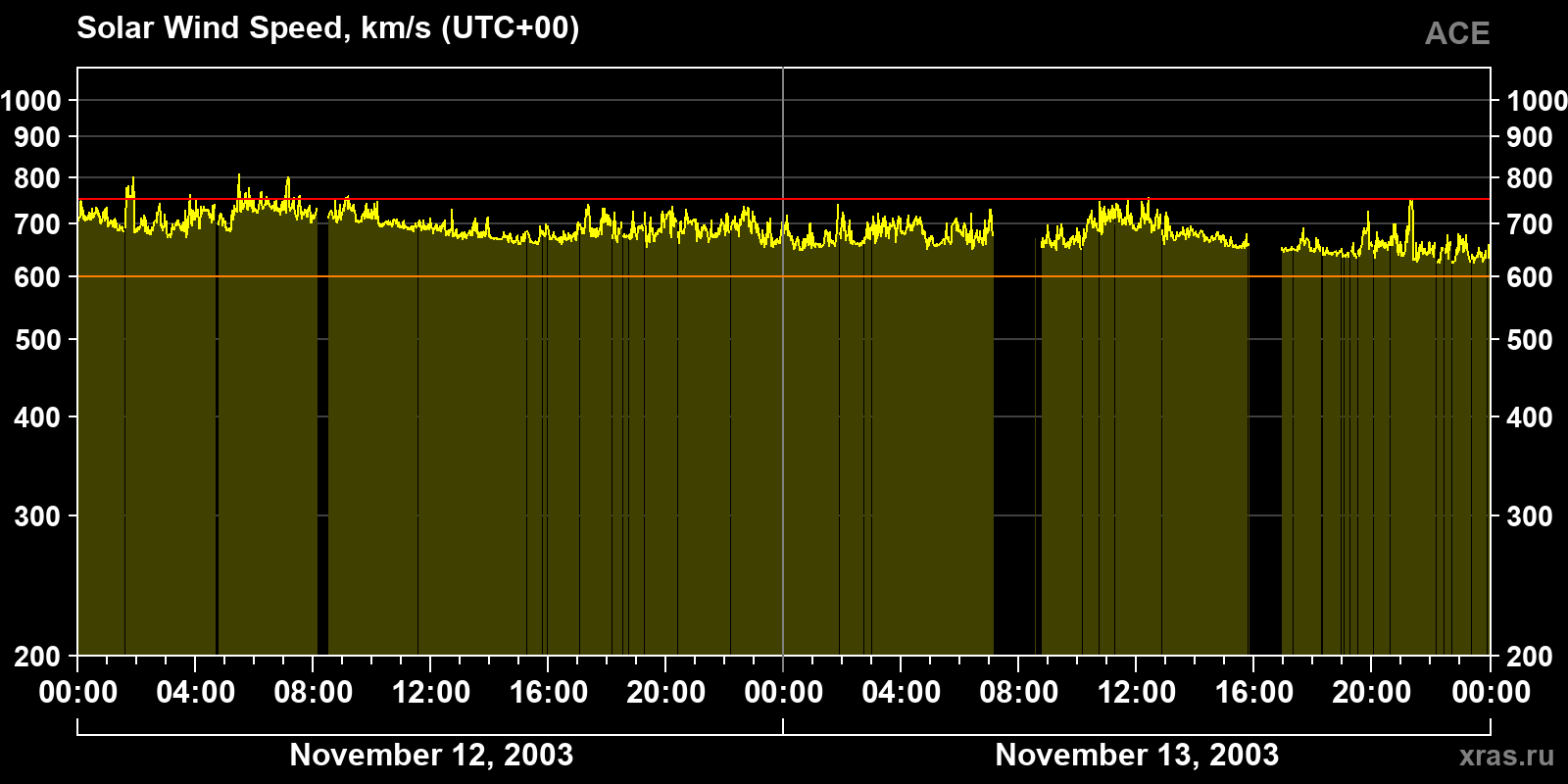The height and width of the screenshot is (784, 1568).
Task: Click the '16:00' label under November 13
Action: 1254,693
